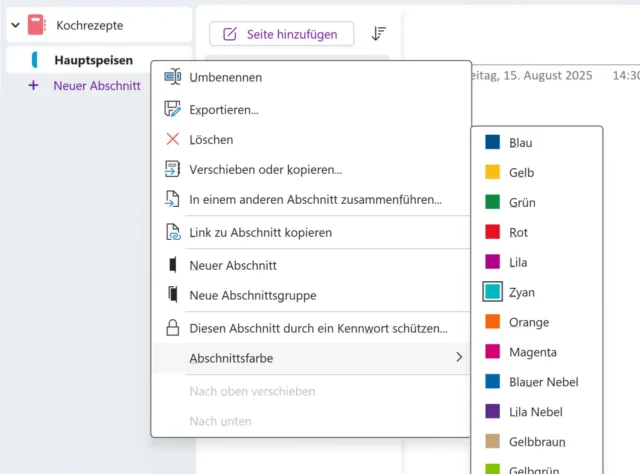This screenshot has height=474, width=640.
Task: Select Neuer Abschnitt in the context menu
Action: 233,266
